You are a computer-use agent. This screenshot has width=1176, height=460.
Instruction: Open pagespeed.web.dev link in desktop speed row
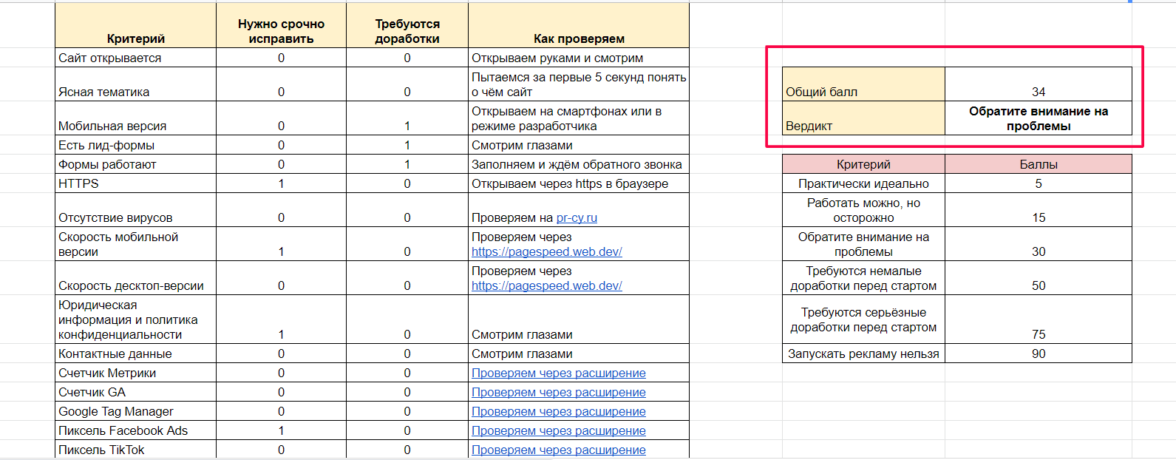click(546, 286)
